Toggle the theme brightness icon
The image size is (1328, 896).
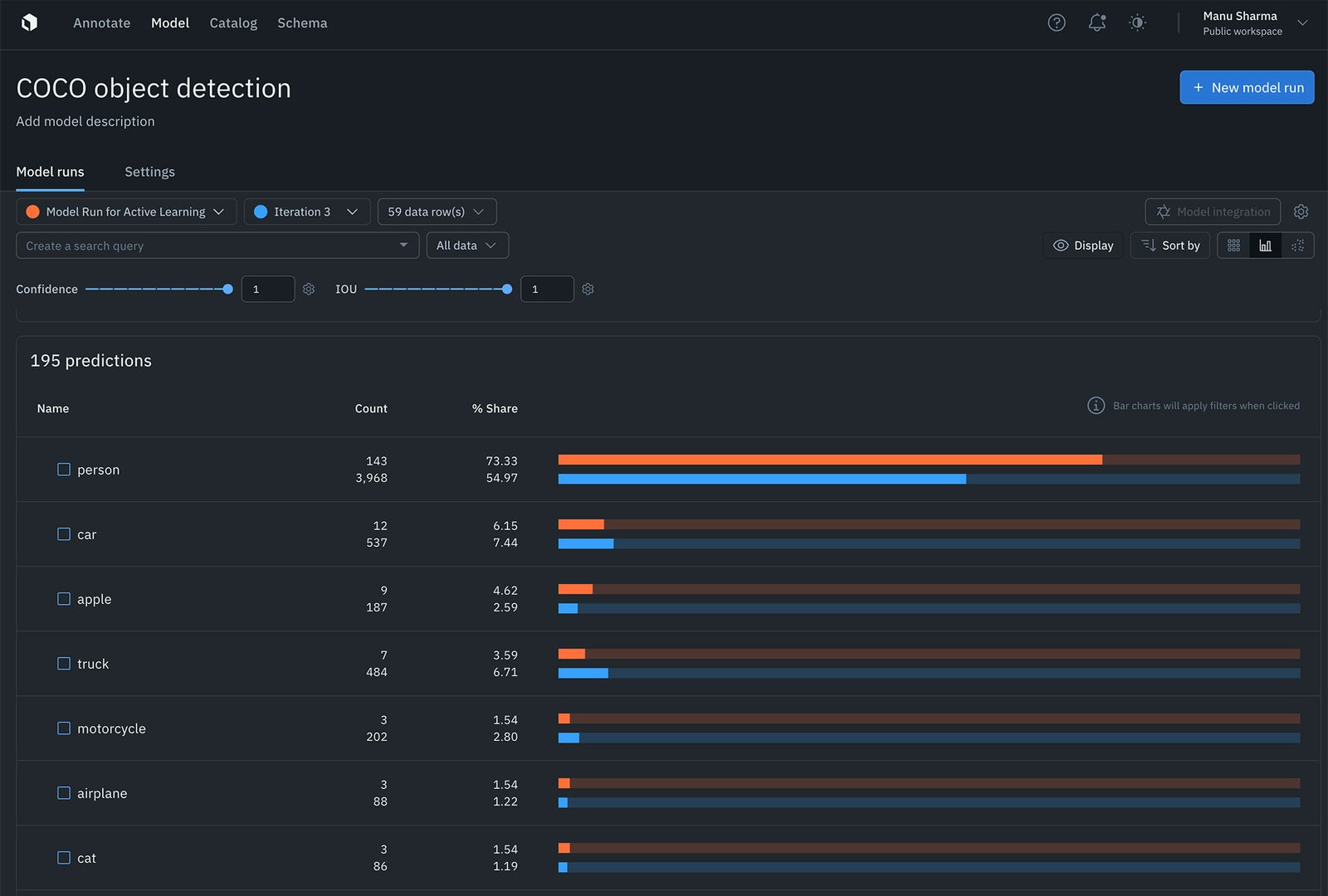[x=1137, y=22]
